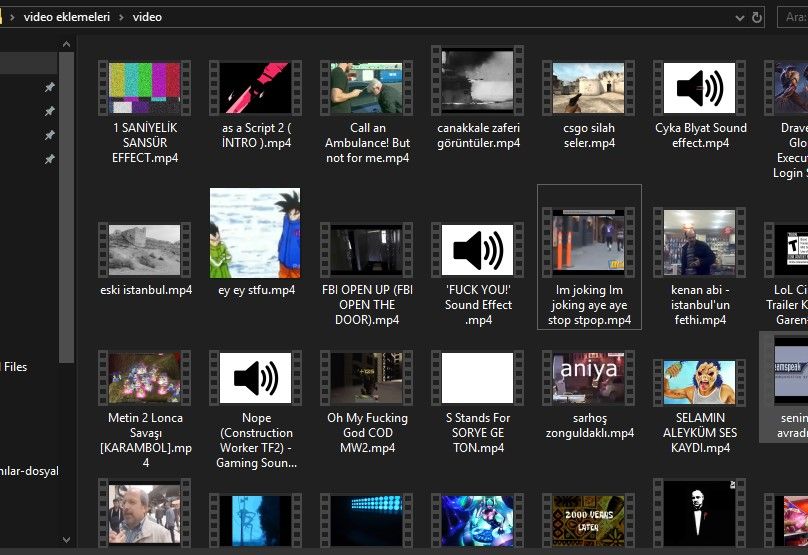Click the 'video eklemeleri' breadcrumb in address bar
This screenshot has height=555, width=808.
67,17
